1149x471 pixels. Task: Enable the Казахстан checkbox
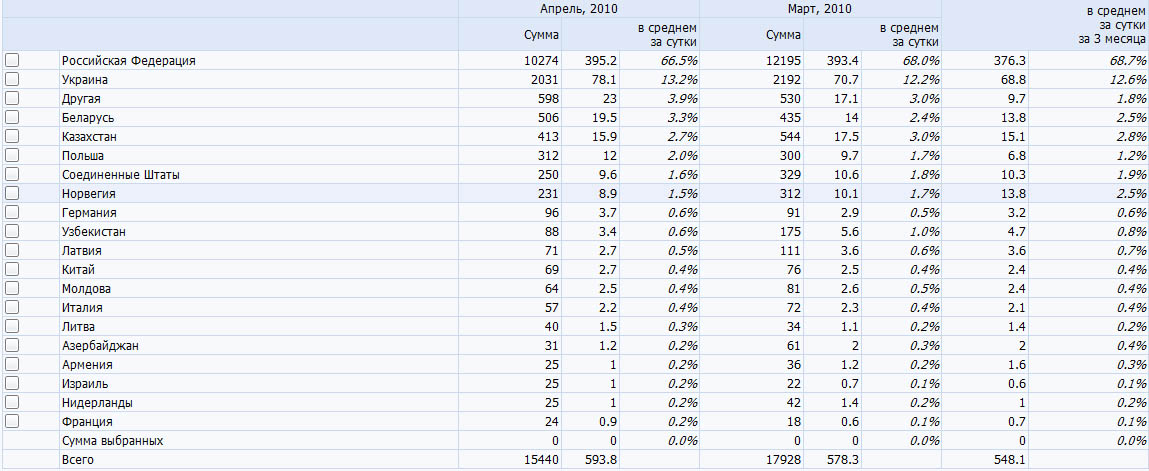click(x=12, y=136)
